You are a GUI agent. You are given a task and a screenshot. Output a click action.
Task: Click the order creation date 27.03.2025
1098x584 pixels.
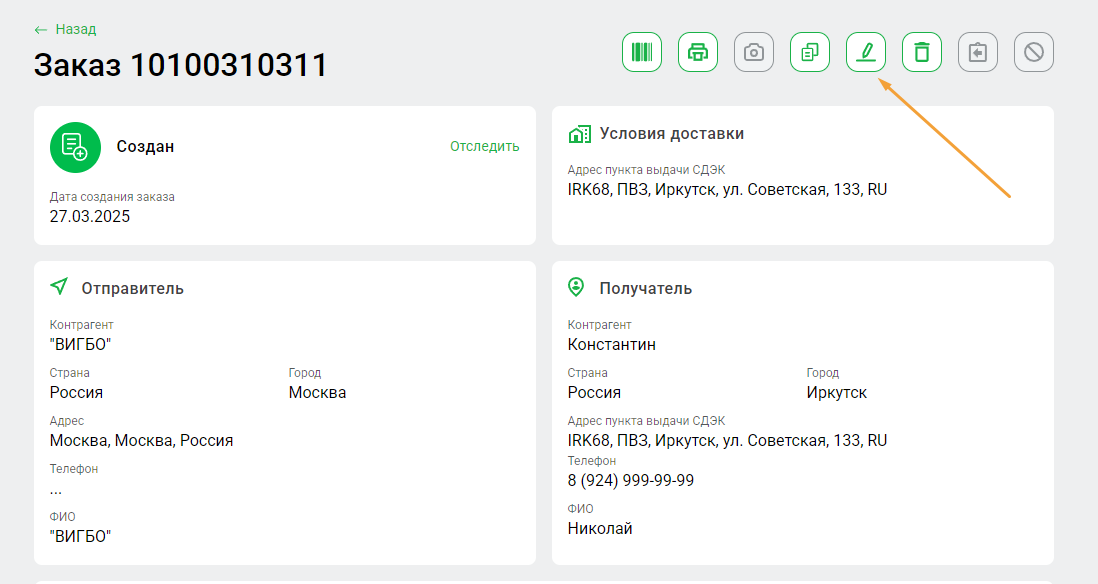pyautogui.click(x=90, y=216)
